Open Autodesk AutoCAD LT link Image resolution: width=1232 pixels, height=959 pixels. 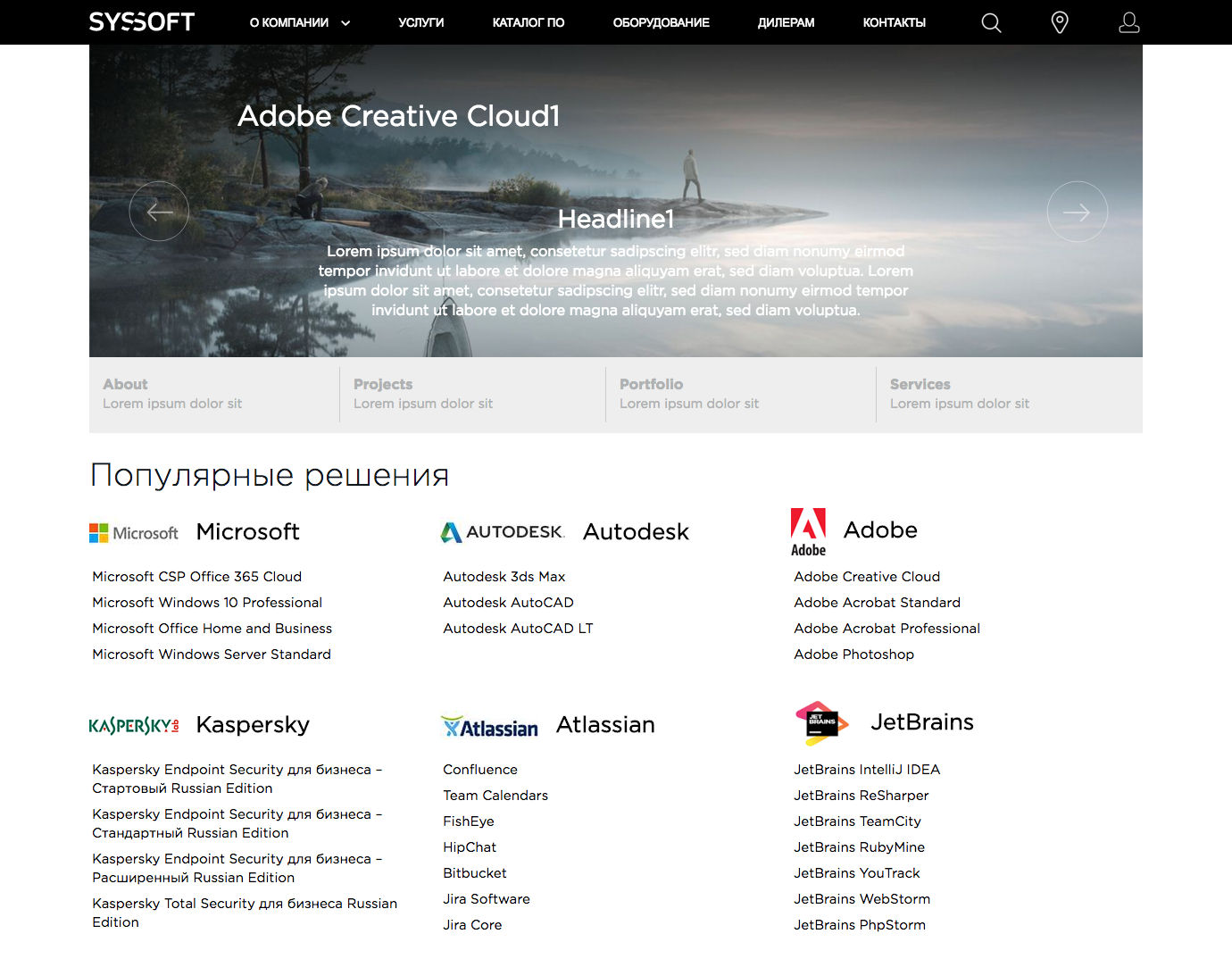coord(518,629)
